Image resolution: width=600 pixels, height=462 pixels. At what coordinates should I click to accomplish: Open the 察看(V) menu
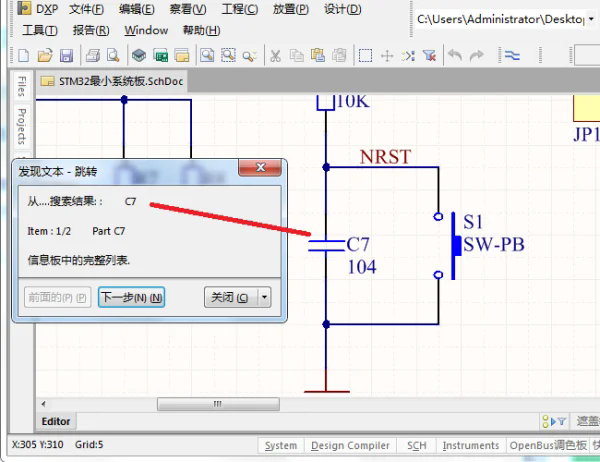pyautogui.click(x=188, y=9)
